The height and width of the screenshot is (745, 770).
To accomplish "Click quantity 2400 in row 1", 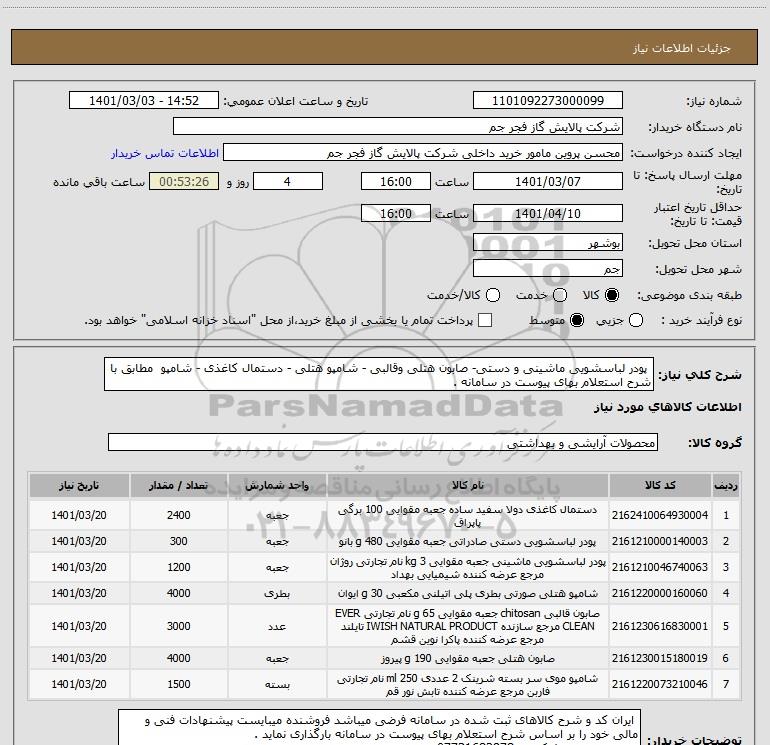I will click(x=179, y=515).
